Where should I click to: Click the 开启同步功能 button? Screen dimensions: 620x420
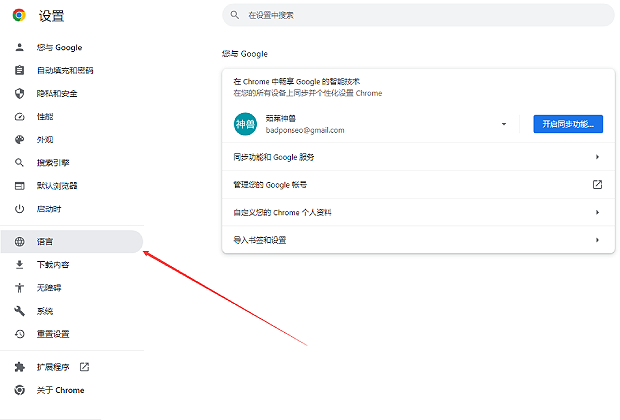[x=567, y=124]
